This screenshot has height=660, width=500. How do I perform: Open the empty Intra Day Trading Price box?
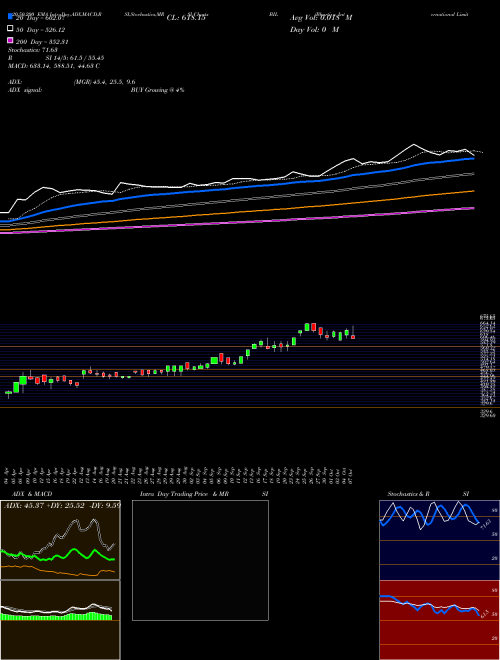coord(200,560)
